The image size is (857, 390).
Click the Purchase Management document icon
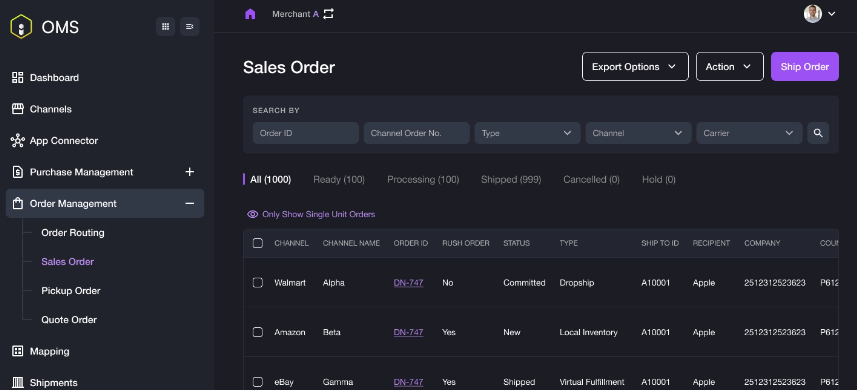point(17,172)
